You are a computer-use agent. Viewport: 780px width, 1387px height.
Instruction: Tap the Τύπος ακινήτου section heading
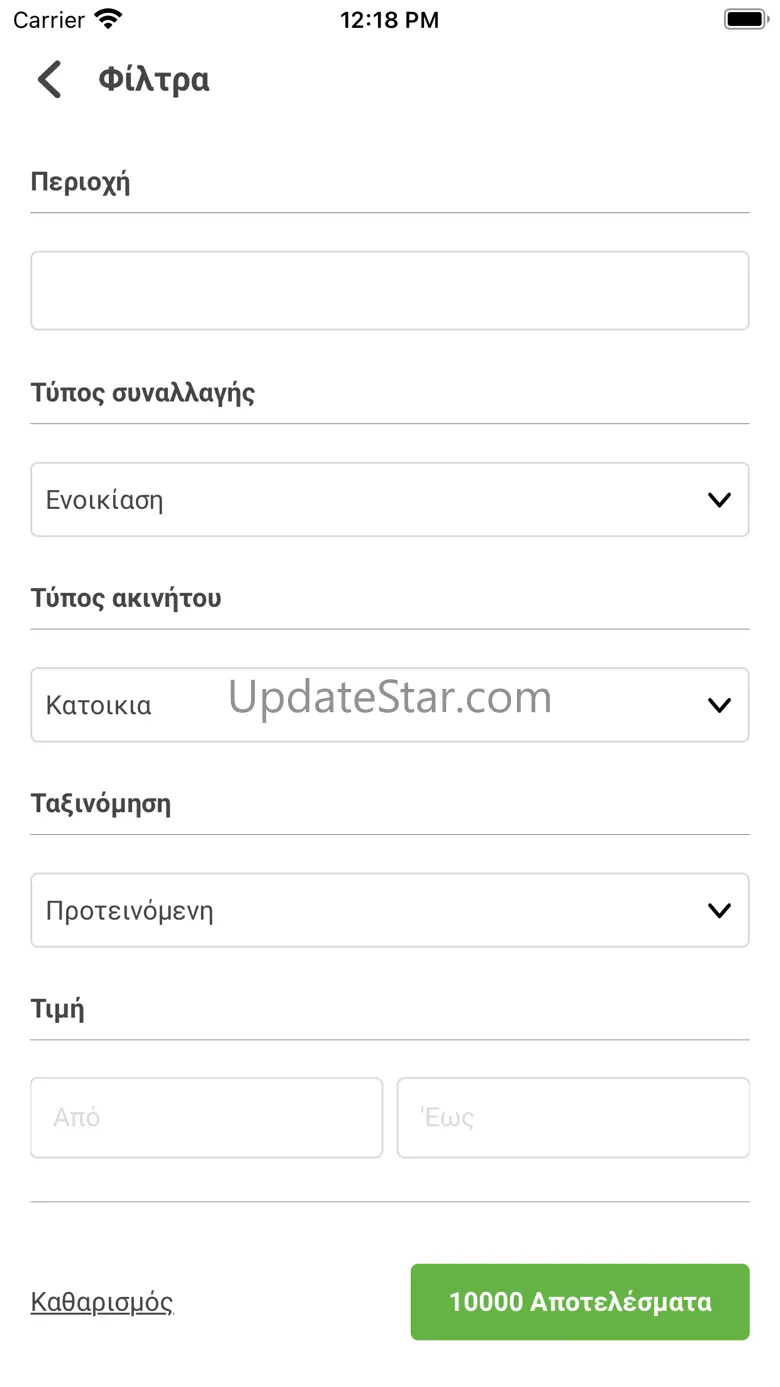pos(126,598)
